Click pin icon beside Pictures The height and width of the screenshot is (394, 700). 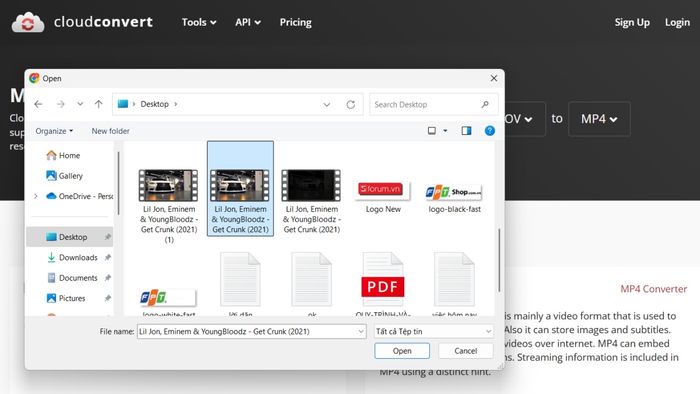[x=108, y=298]
